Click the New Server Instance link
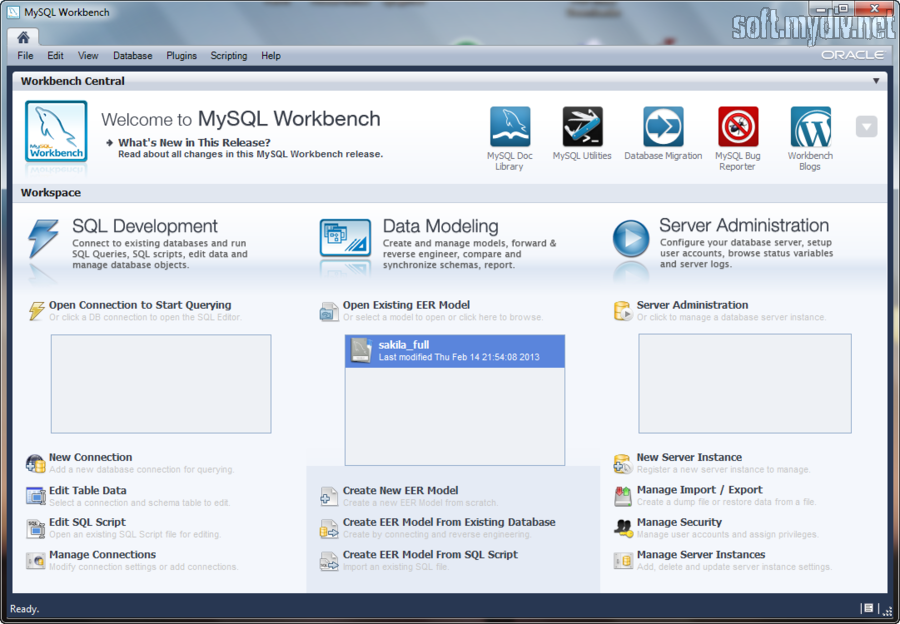This screenshot has width=900, height=624. (689, 457)
